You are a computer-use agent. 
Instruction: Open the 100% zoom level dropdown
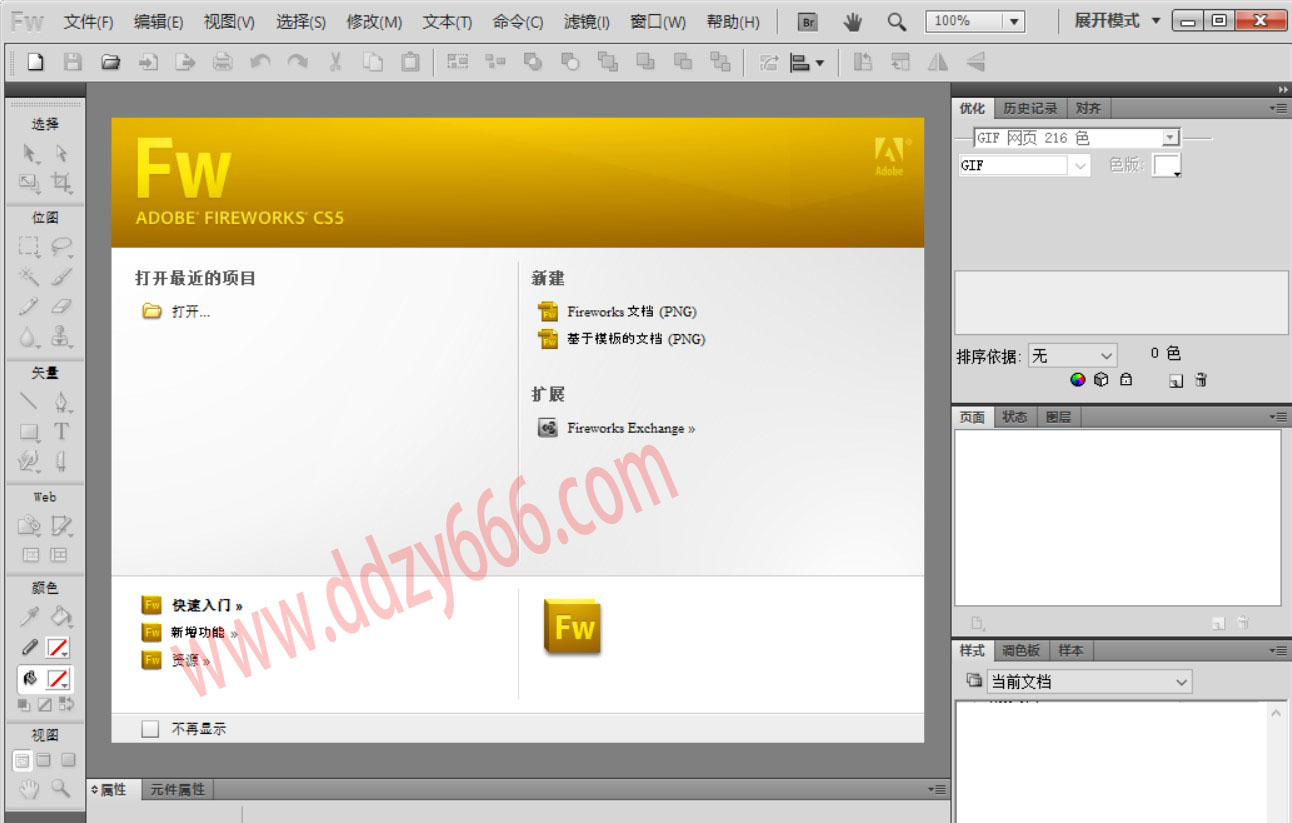coord(1014,21)
